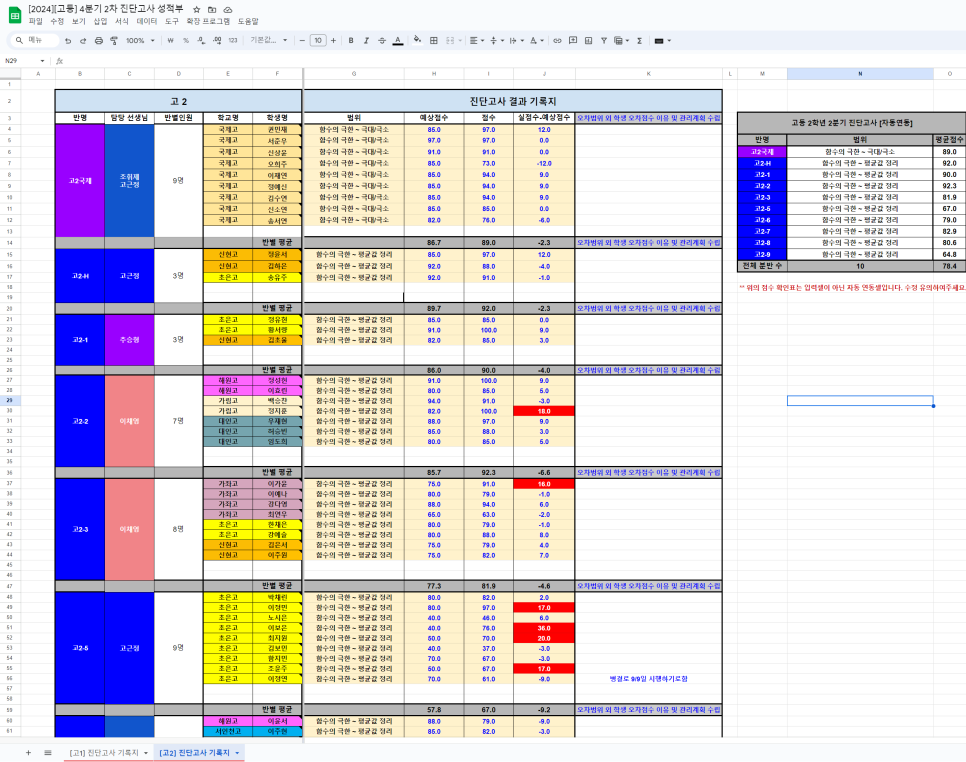Screen dimensions: 966x762
Task: Star this spreadsheet document
Action: [197, 9]
